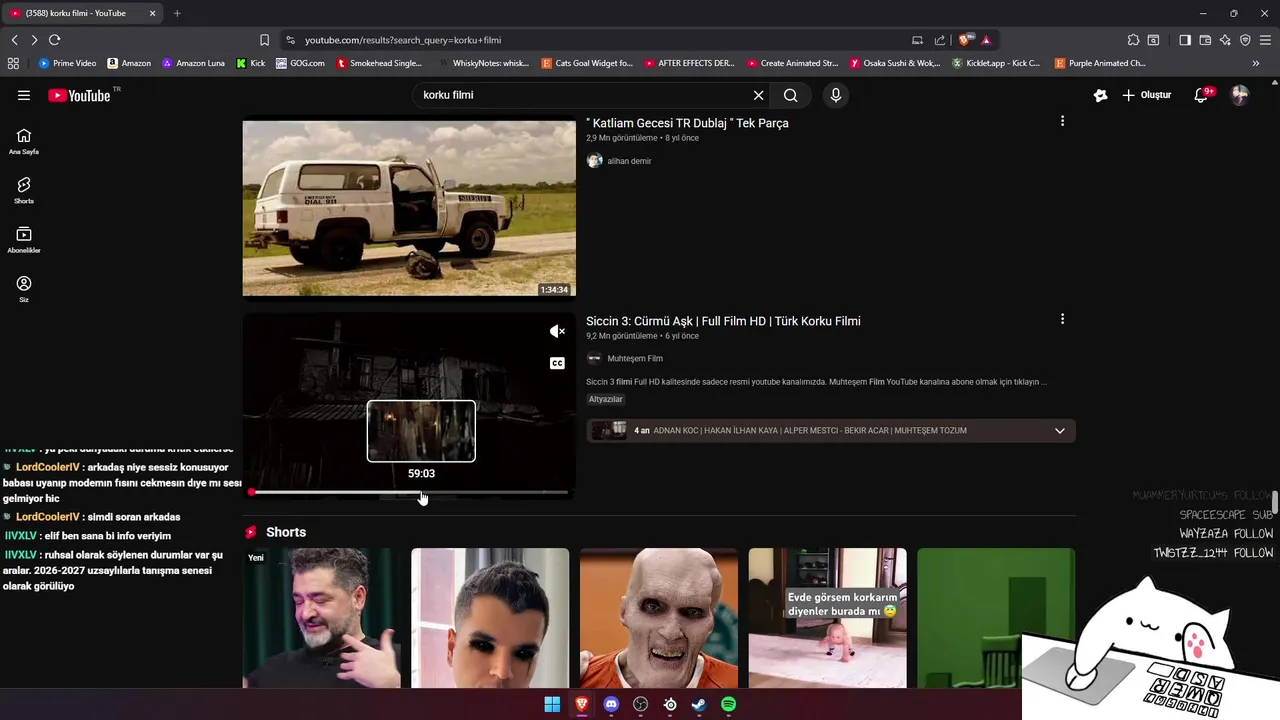The image size is (1280, 720).
Task: Open the first Short marked Yeni
Action: click(x=321, y=618)
